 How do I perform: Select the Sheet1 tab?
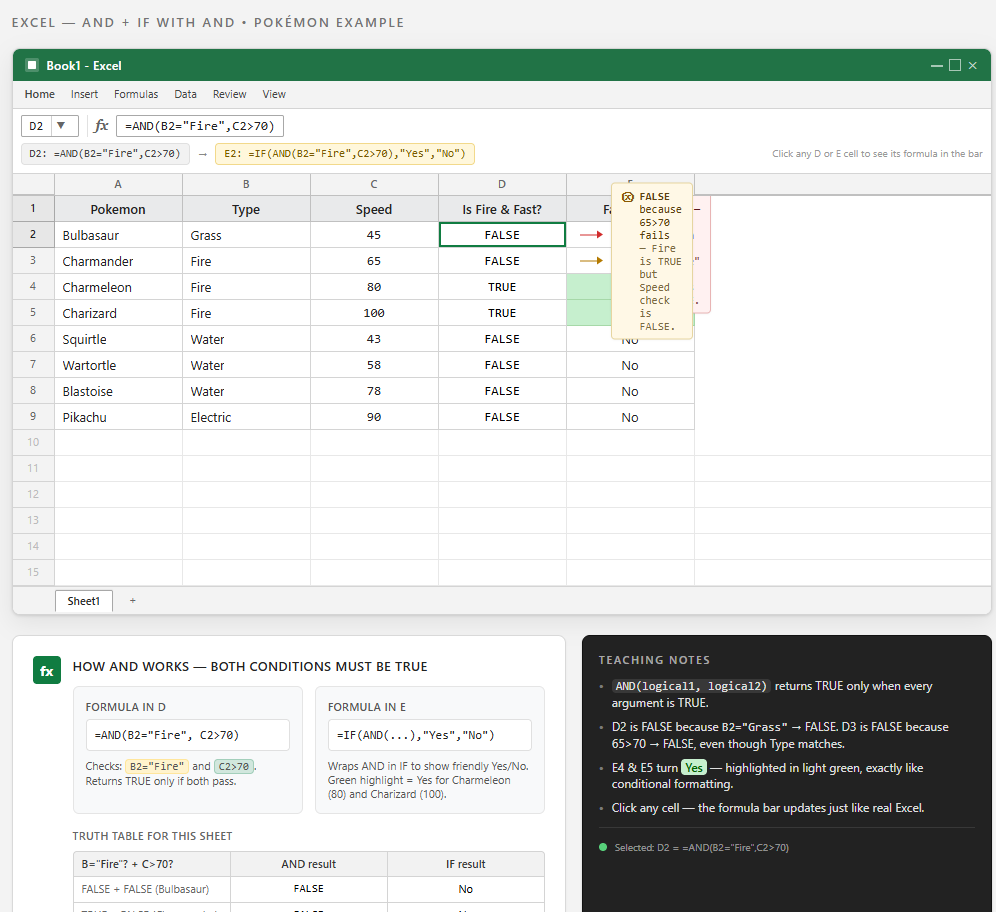84,601
